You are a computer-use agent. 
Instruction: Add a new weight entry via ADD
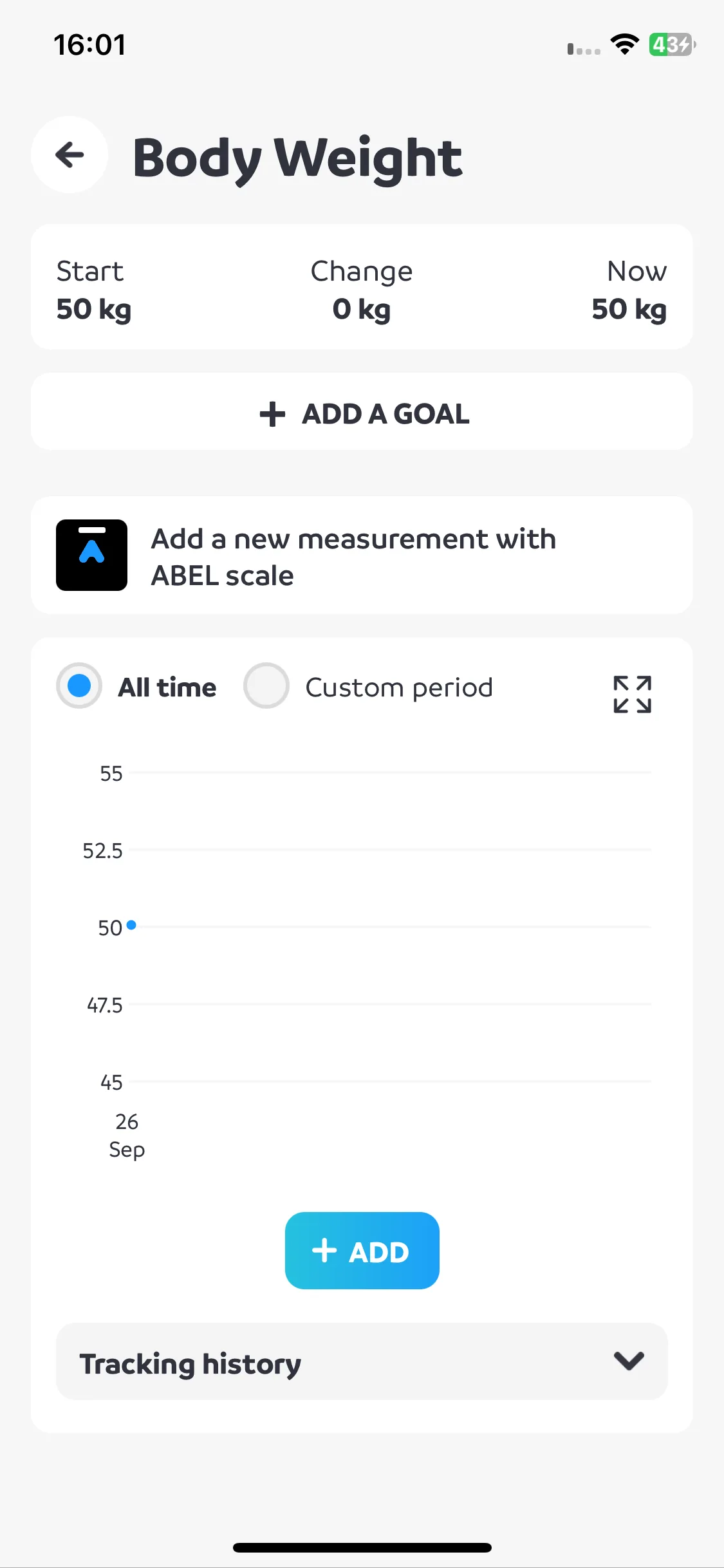(x=362, y=1251)
